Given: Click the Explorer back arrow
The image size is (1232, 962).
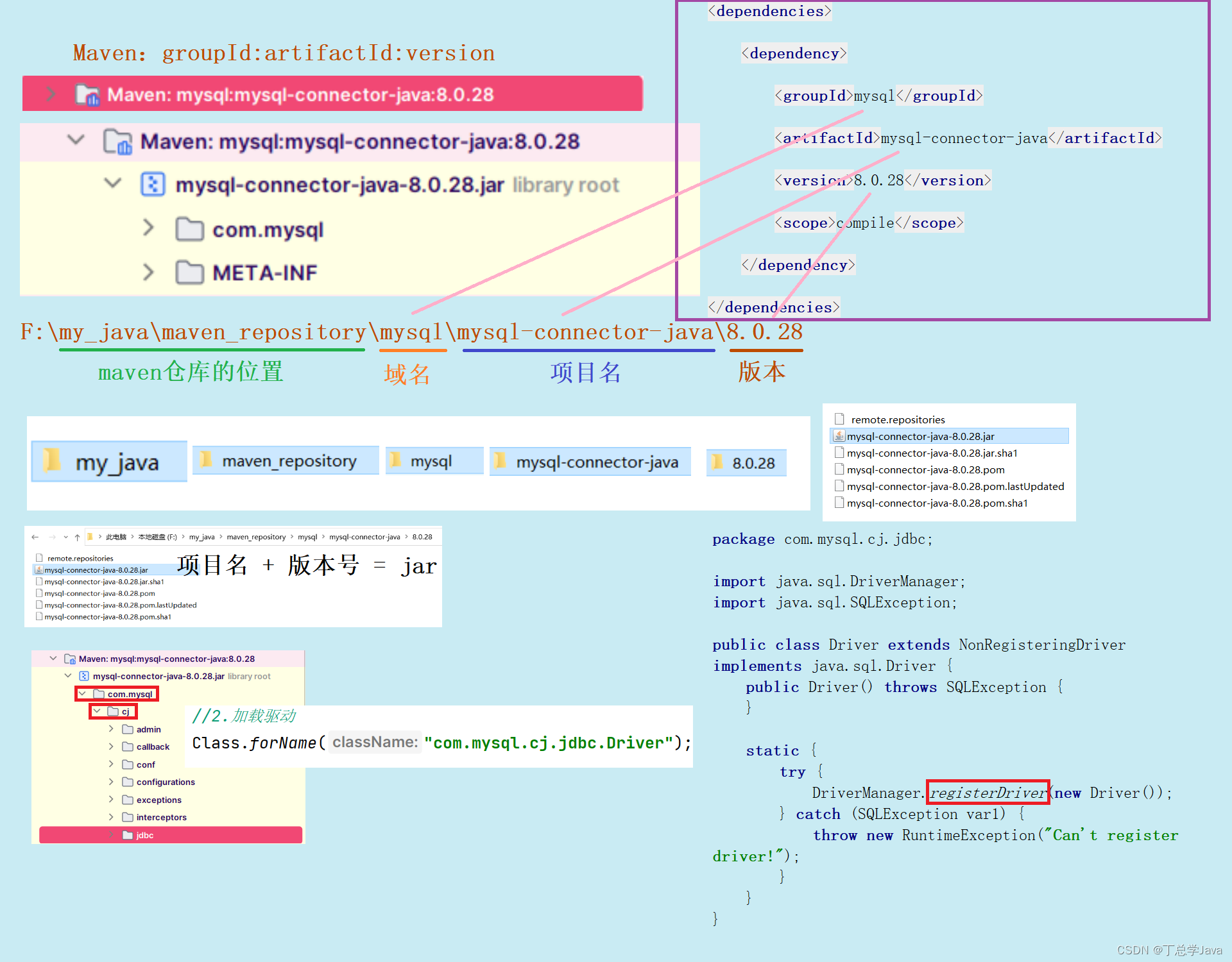Looking at the screenshot, I should pyautogui.click(x=35, y=537).
